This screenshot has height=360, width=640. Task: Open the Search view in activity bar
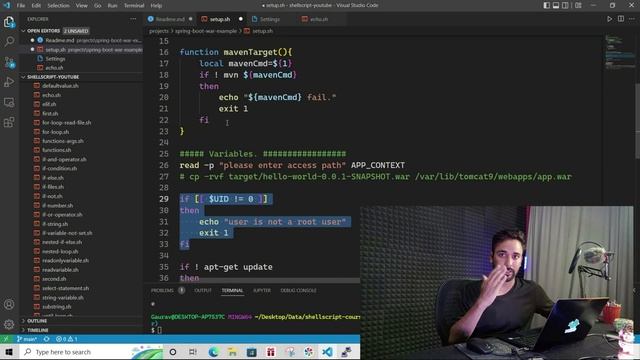tap(9, 41)
